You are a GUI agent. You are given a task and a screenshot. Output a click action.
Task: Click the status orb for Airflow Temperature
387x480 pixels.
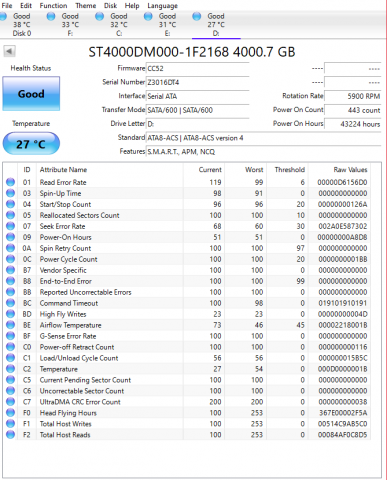[x=11, y=325]
